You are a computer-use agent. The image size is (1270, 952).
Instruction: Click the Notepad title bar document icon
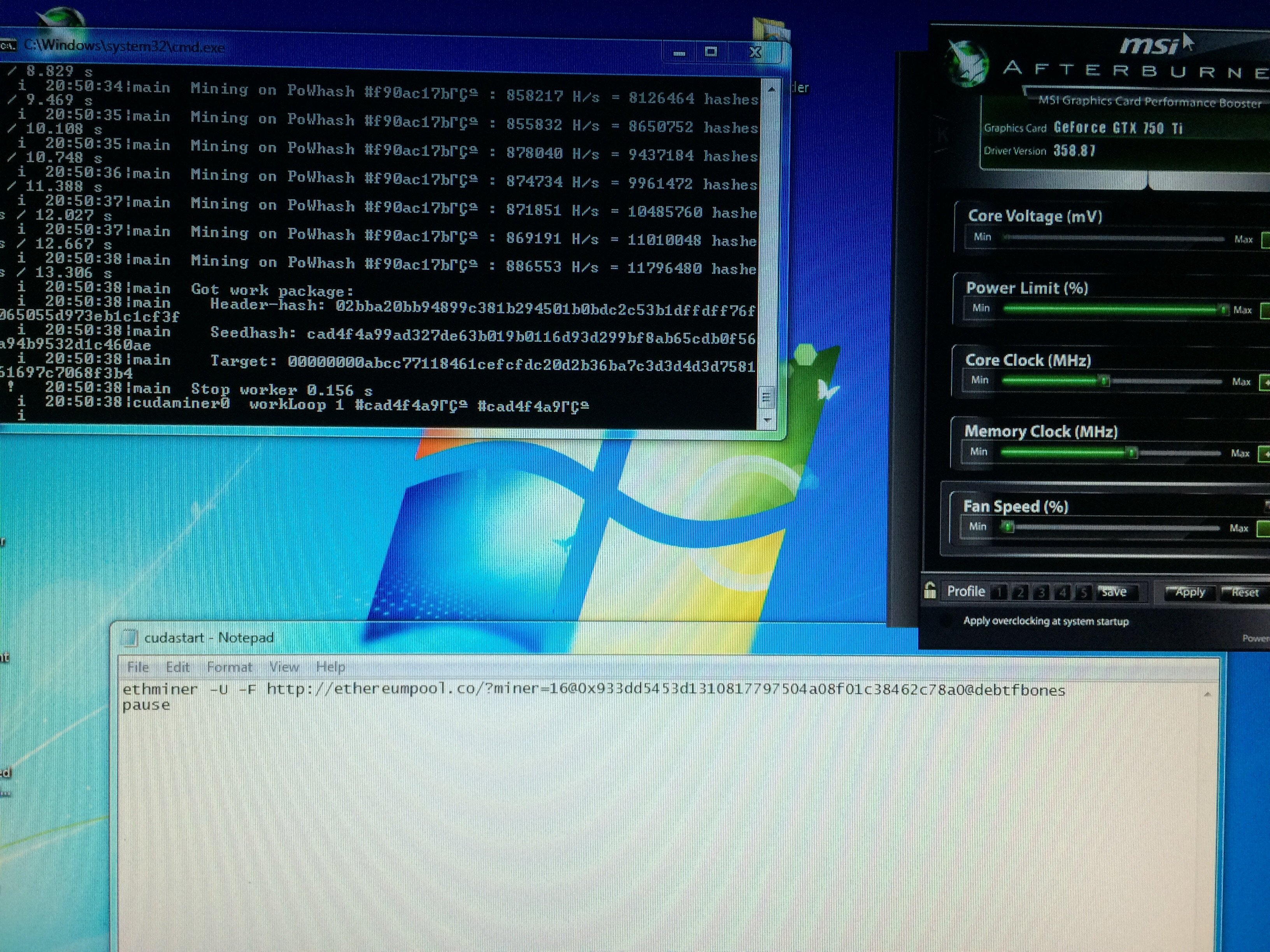pos(130,637)
